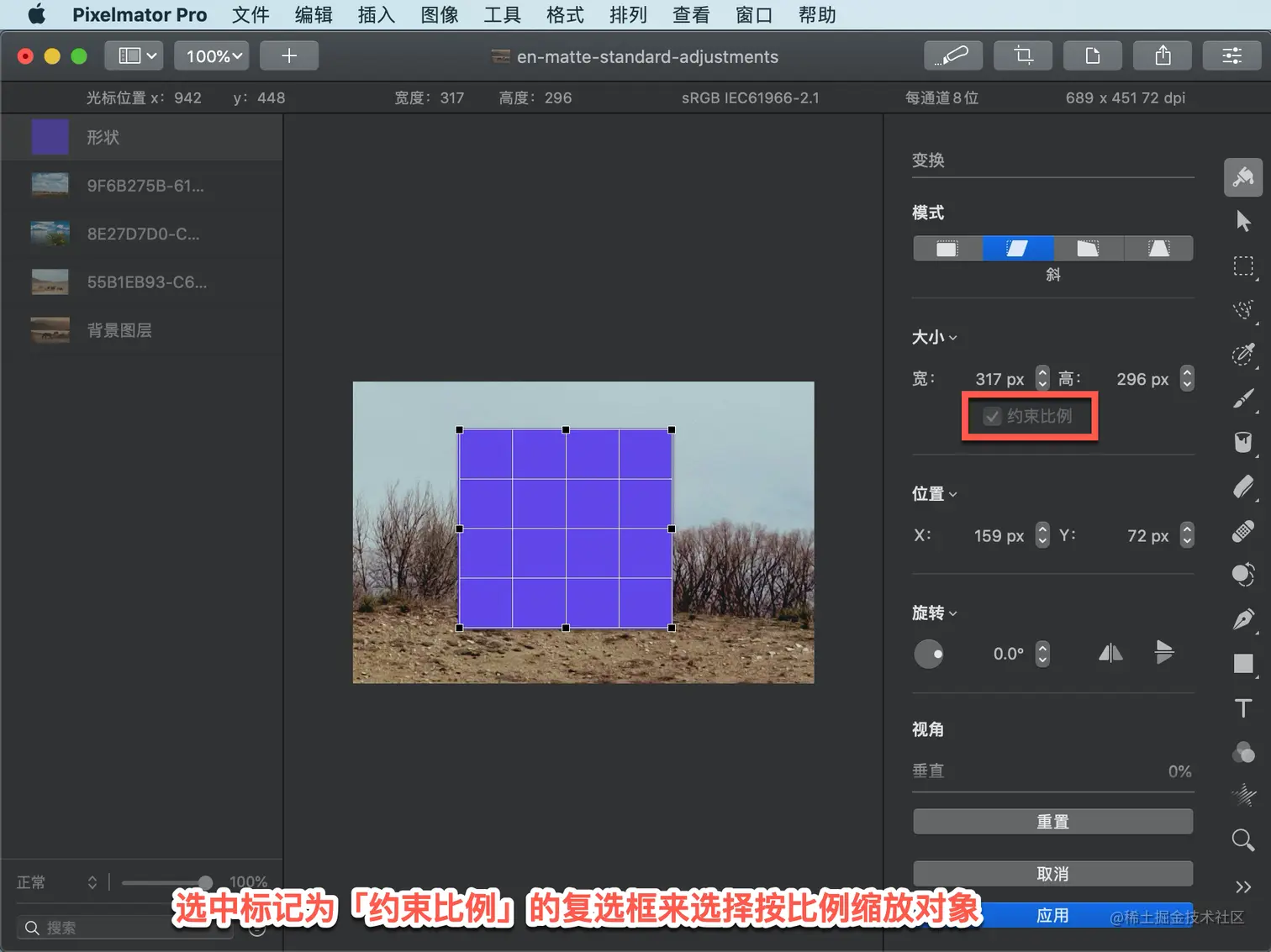The height and width of the screenshot is (952, 1271).
Task: Flip the shape horizontally
Action: [1110, 653]
